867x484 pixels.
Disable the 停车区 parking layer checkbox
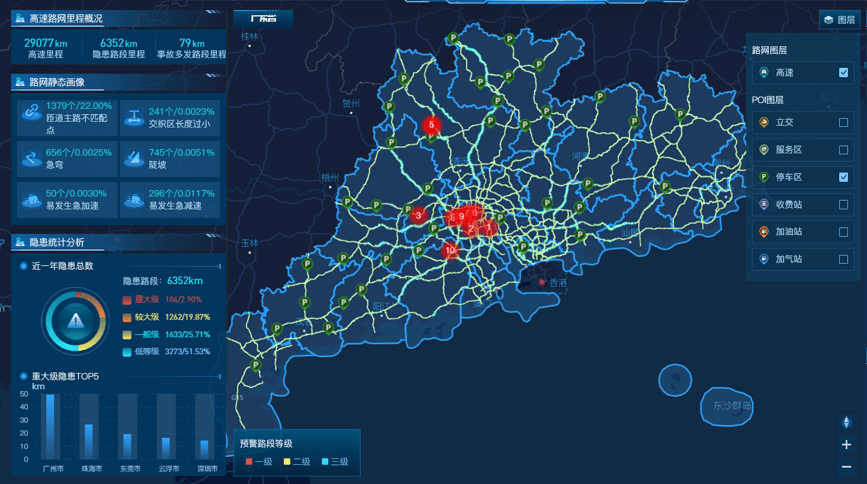[x=843, y=177]
